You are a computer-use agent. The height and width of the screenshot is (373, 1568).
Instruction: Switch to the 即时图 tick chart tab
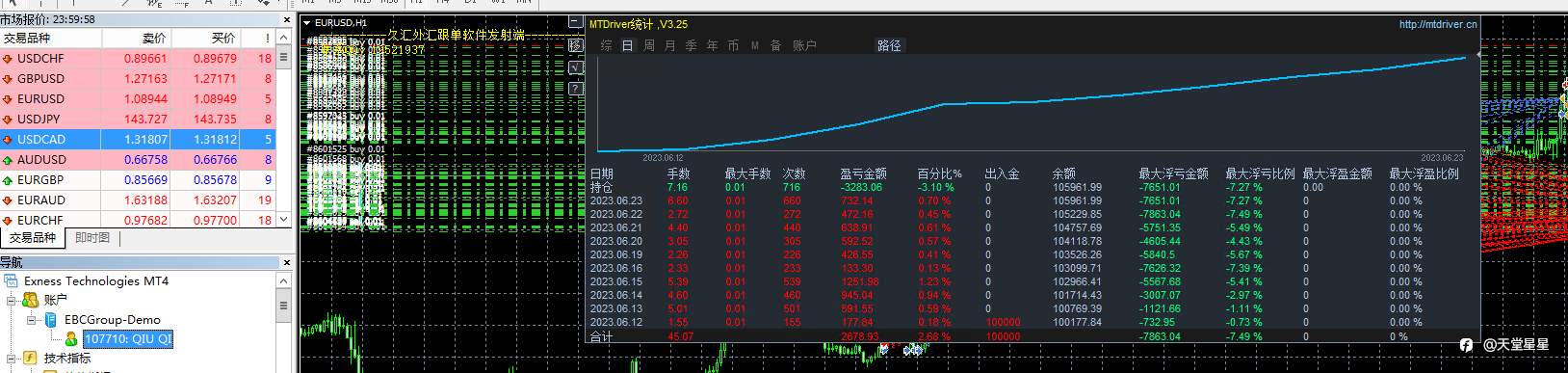pos(92,238)
